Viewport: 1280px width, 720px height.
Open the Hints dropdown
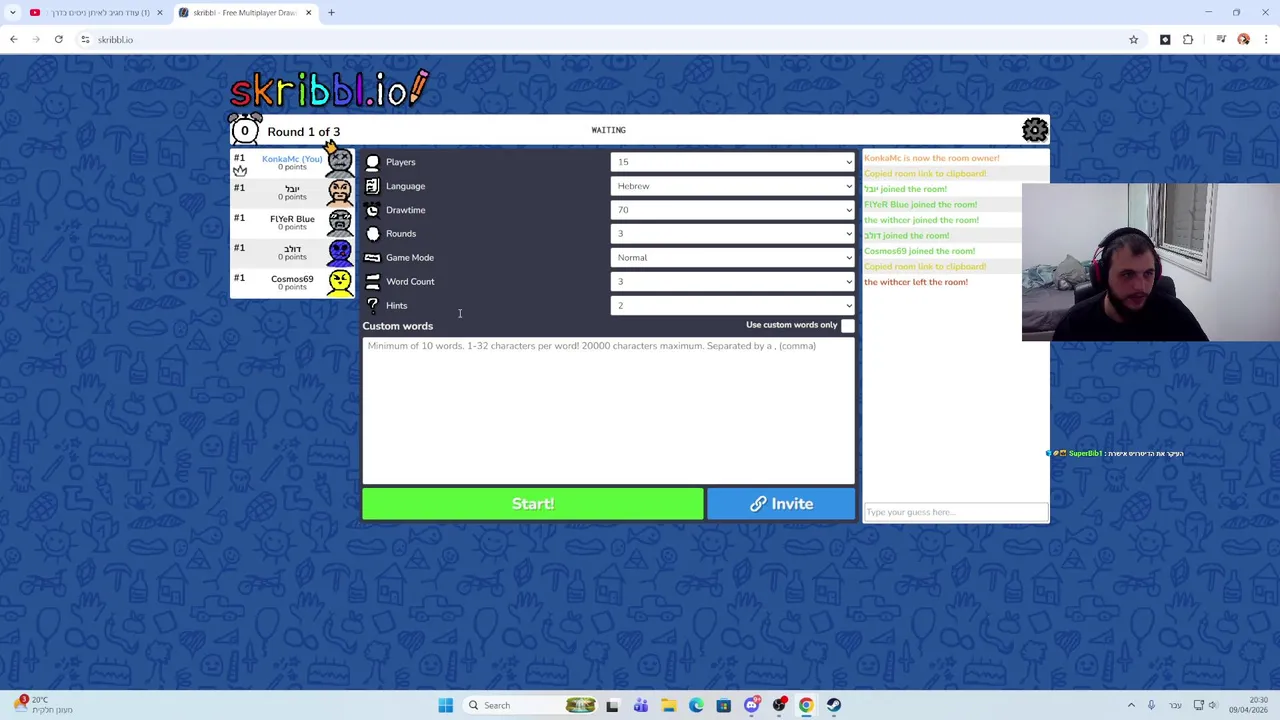pos(732,306)
